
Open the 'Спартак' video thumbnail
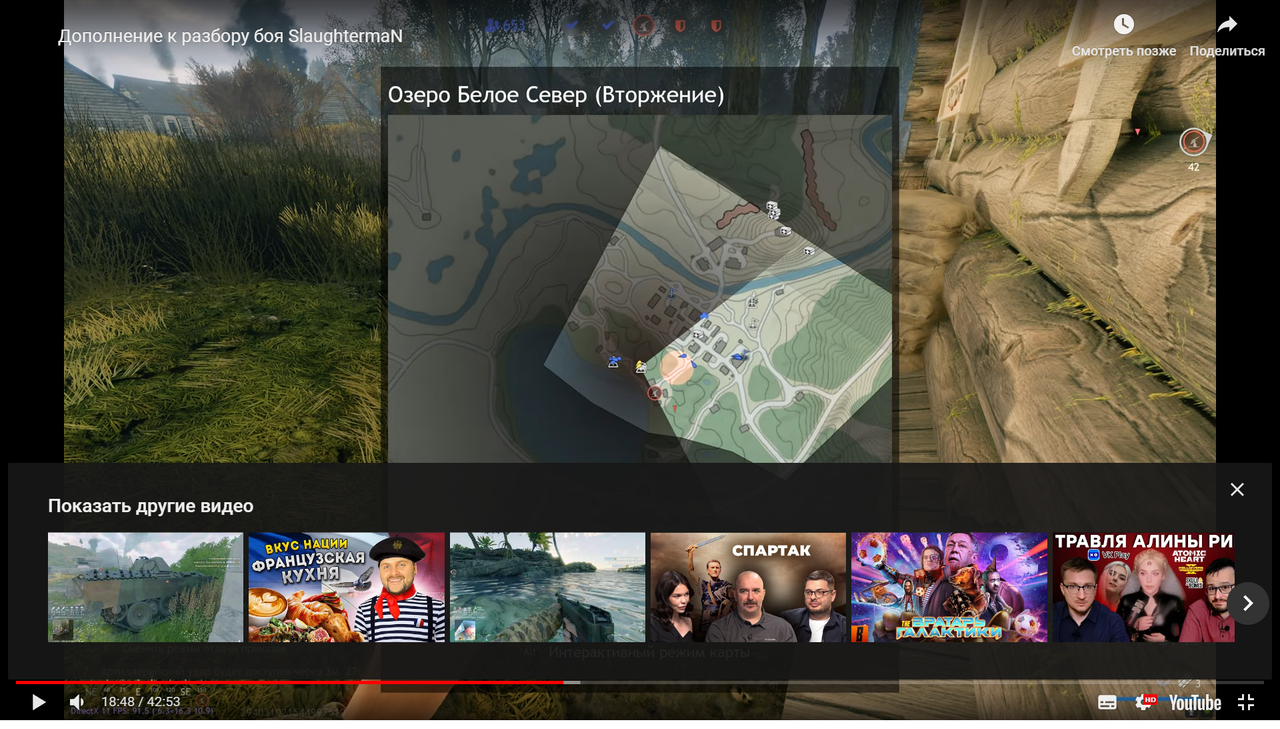pyautogui.click(x=748, y=587)
